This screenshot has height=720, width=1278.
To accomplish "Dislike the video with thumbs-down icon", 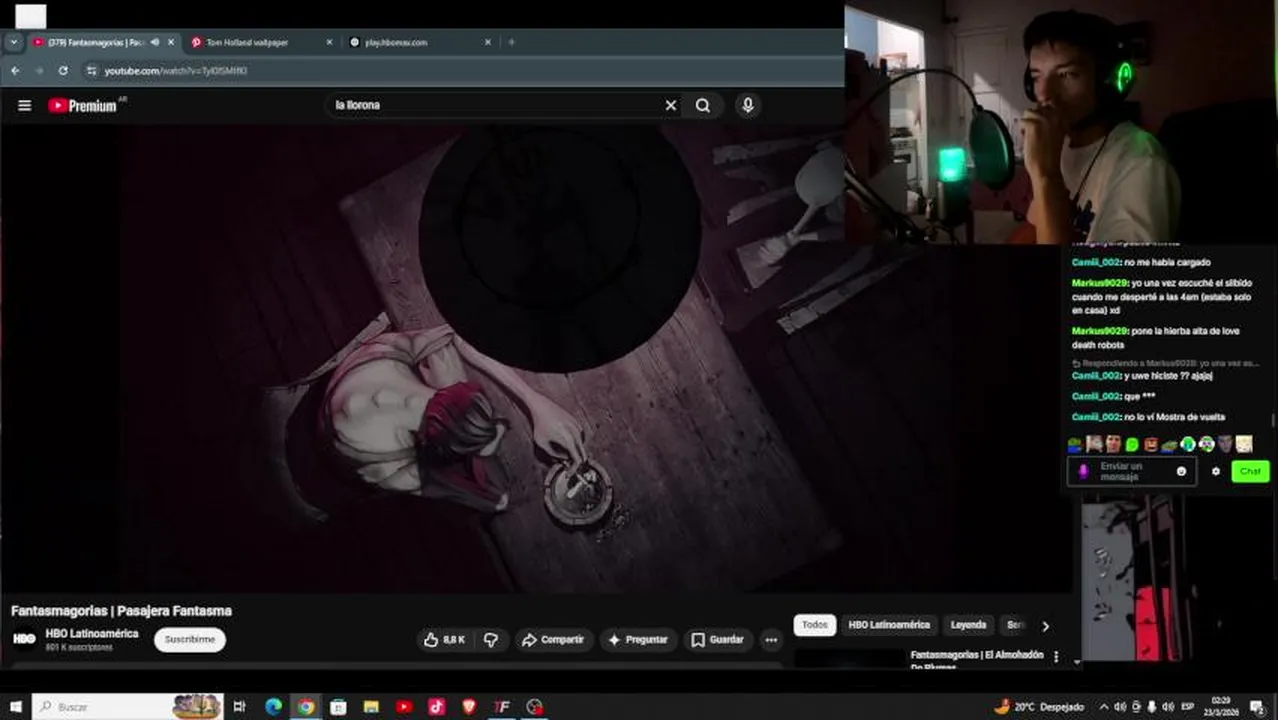I will (491, 640).
